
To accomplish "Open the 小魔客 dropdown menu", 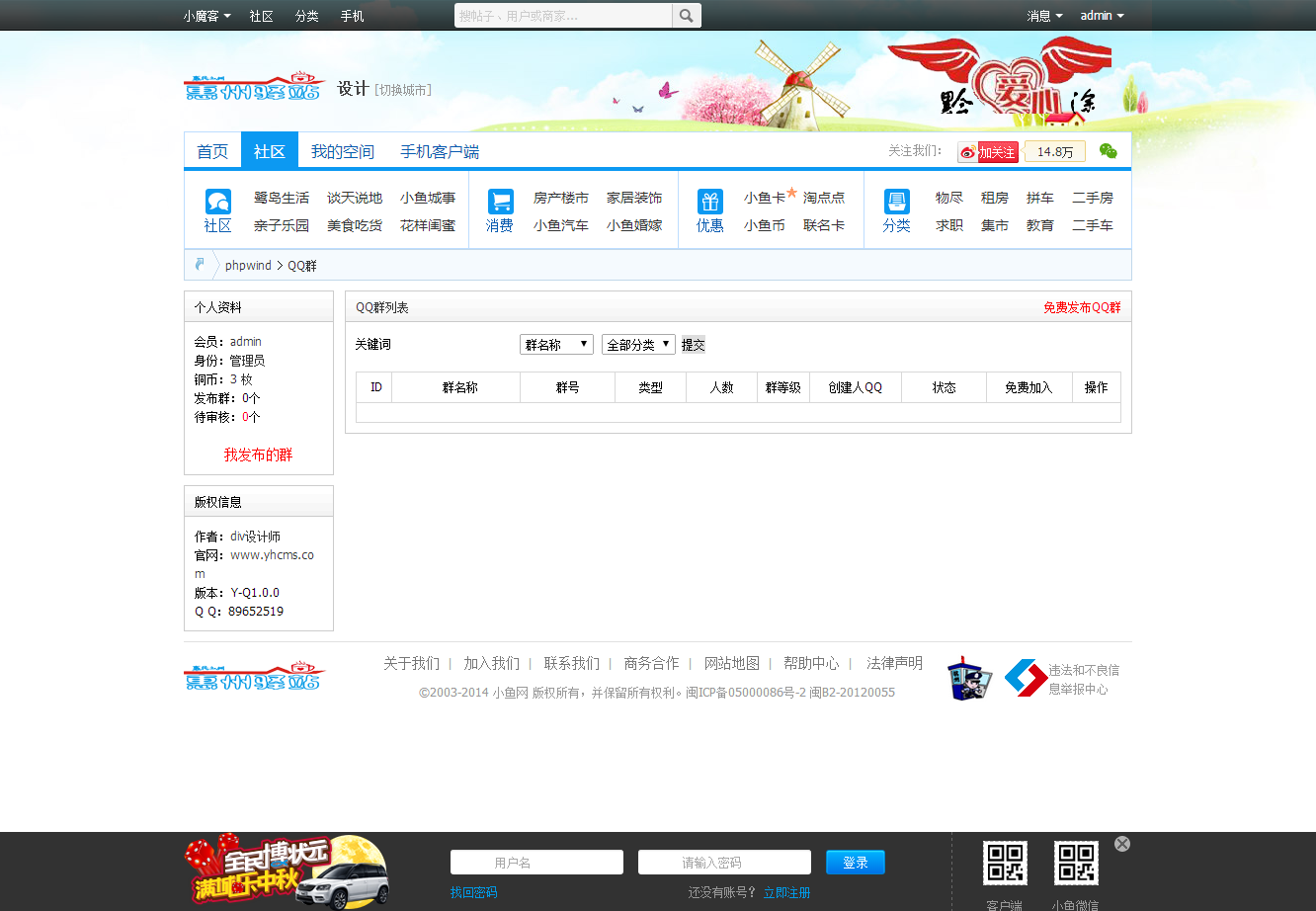I will click(x=207, y=16).
